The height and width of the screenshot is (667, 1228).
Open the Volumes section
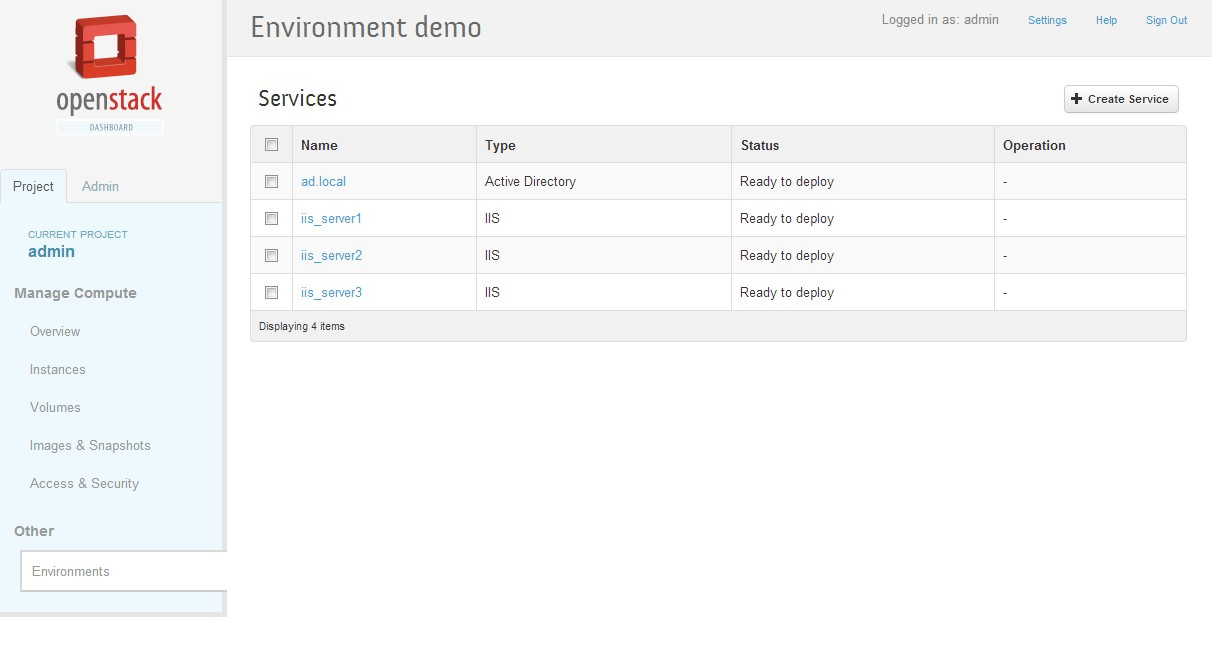tap(55, 407)
